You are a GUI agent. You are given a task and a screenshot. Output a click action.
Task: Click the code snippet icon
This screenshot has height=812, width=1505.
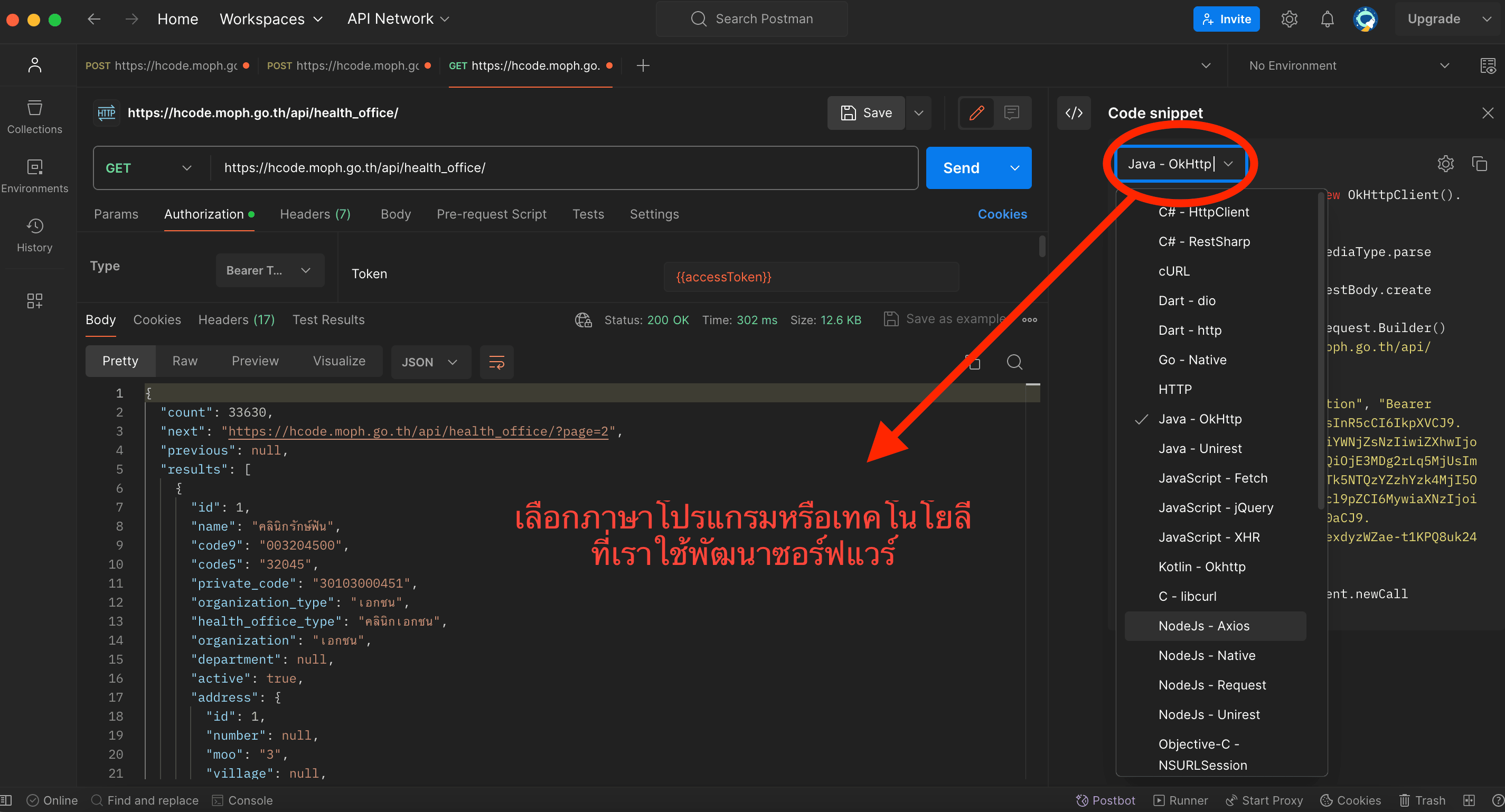click(x=1074, y=113)
